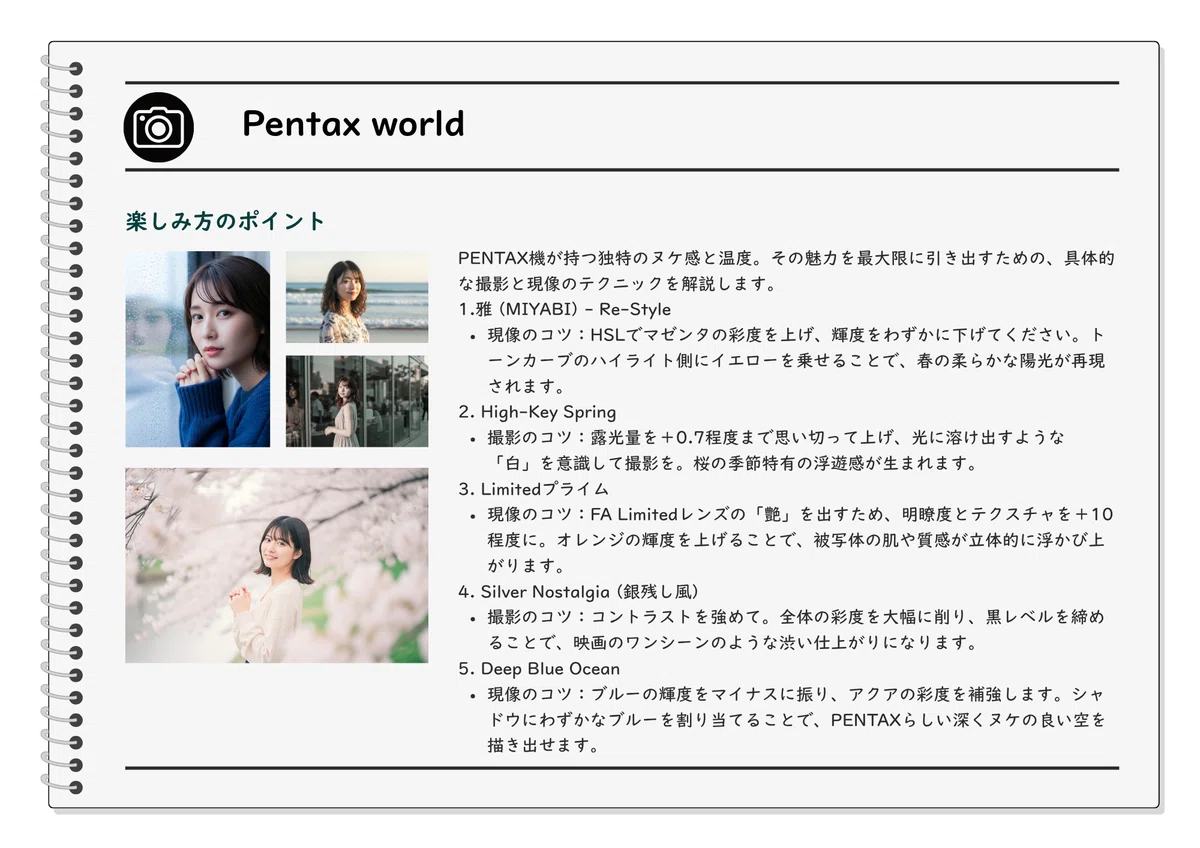Click the heading "1.雅 (MIYABI) - Re-Style"
Viewport: 1200px width, 848px height.
coord(565,309)
